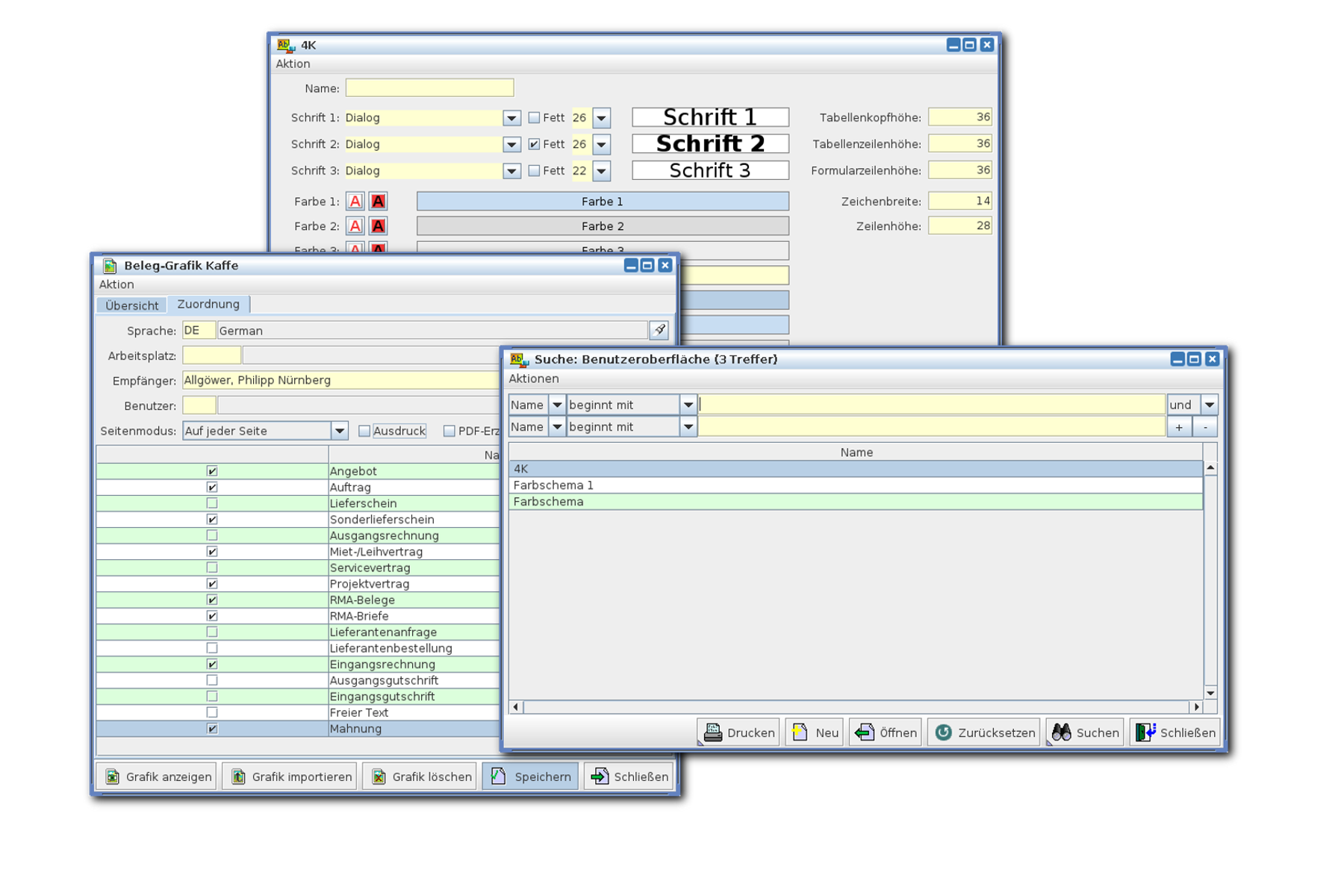Click the Drucken printer icon button

[x=713, y=732]
